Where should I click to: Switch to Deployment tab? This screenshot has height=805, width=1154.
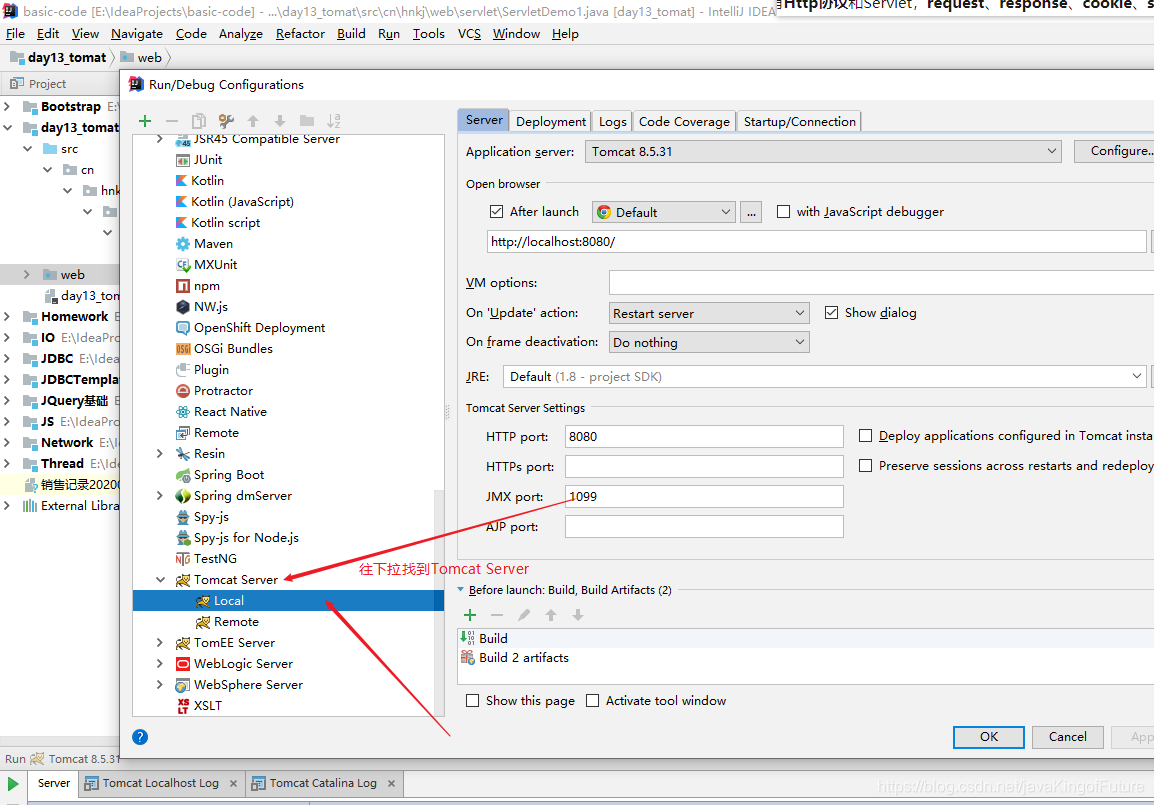tap(551, 121)
